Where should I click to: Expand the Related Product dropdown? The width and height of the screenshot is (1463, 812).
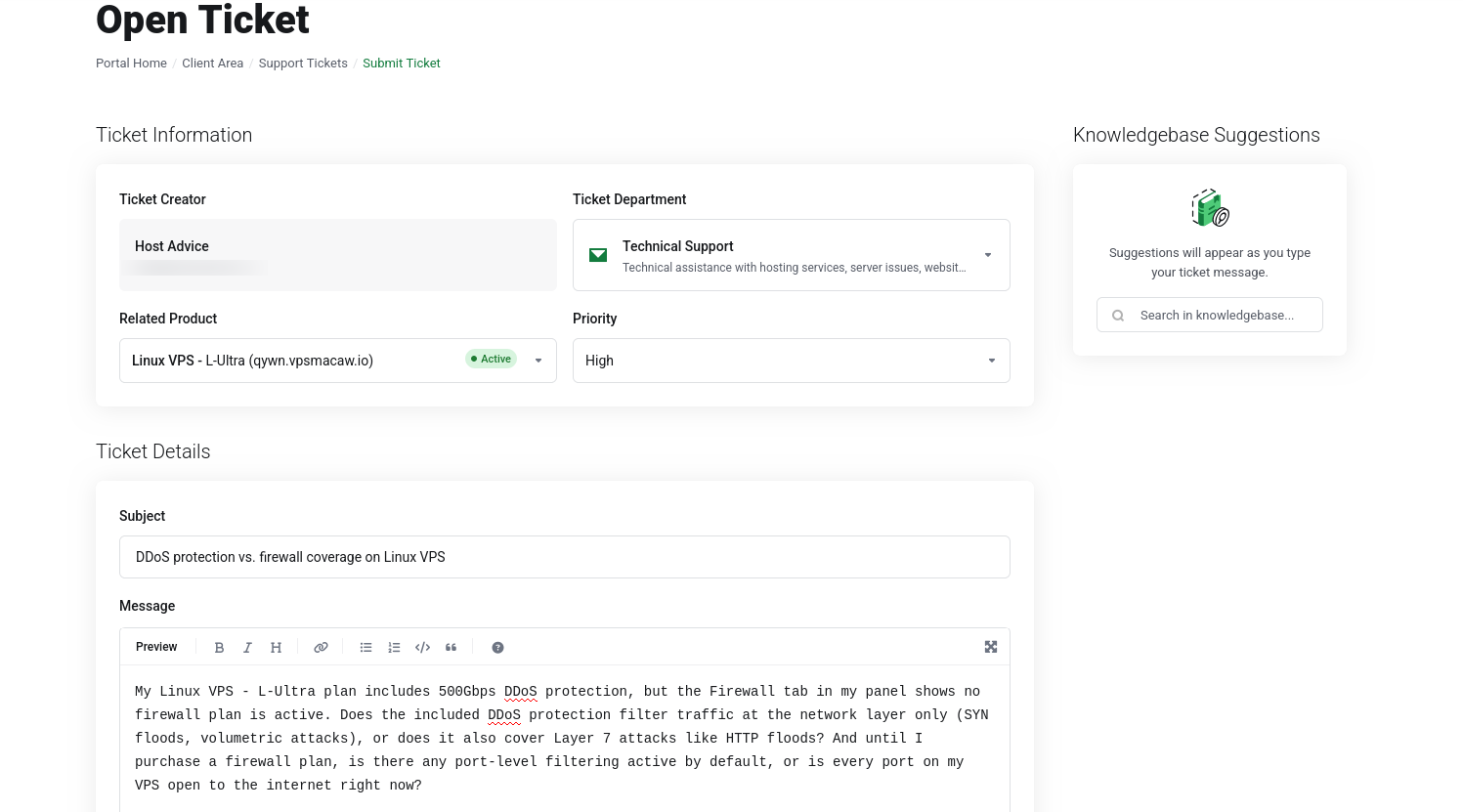pyautogui.click(x=338, y=361)
